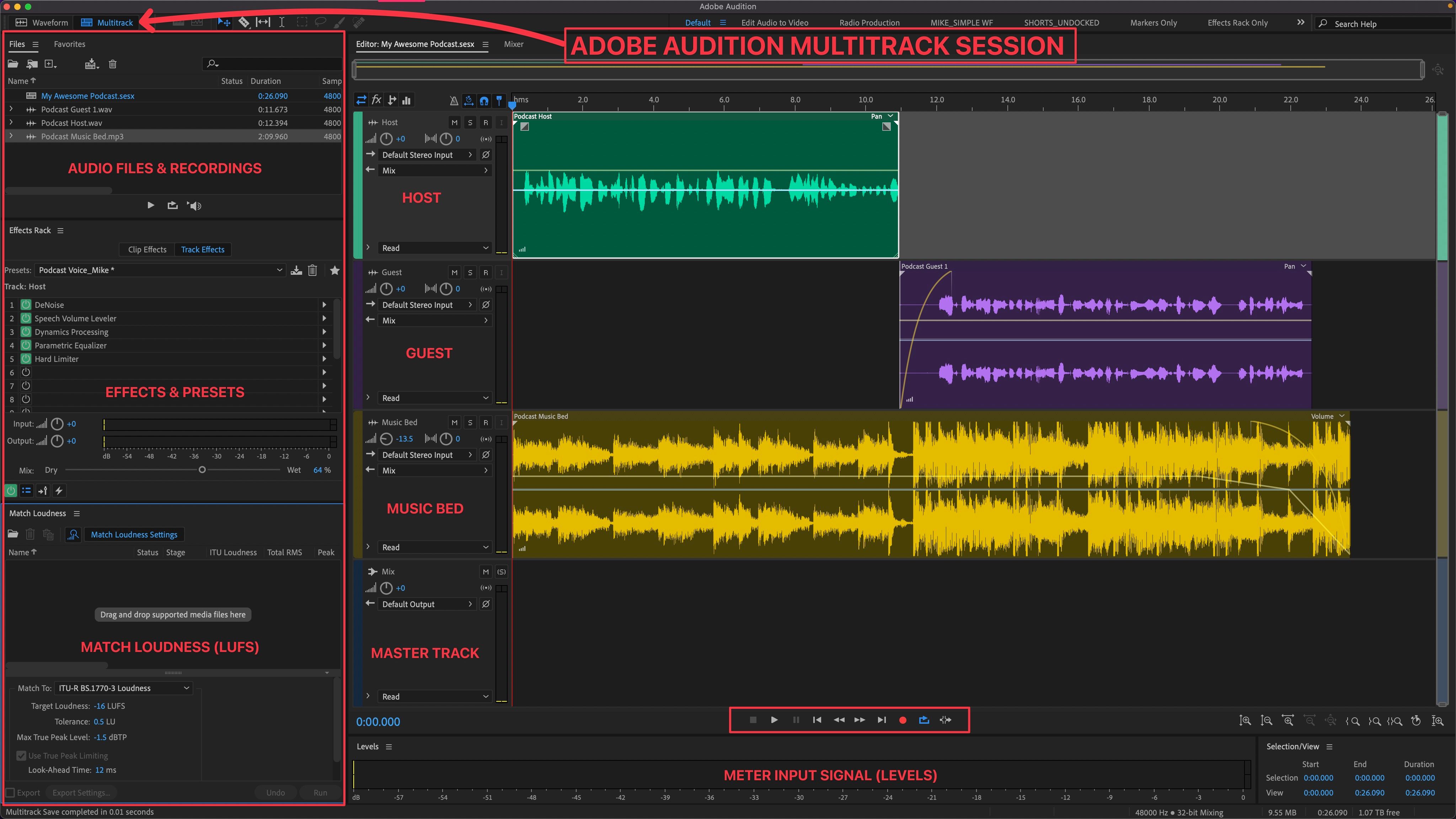
Task: Select the Radio Production workspace
Action: pos(869,23)
